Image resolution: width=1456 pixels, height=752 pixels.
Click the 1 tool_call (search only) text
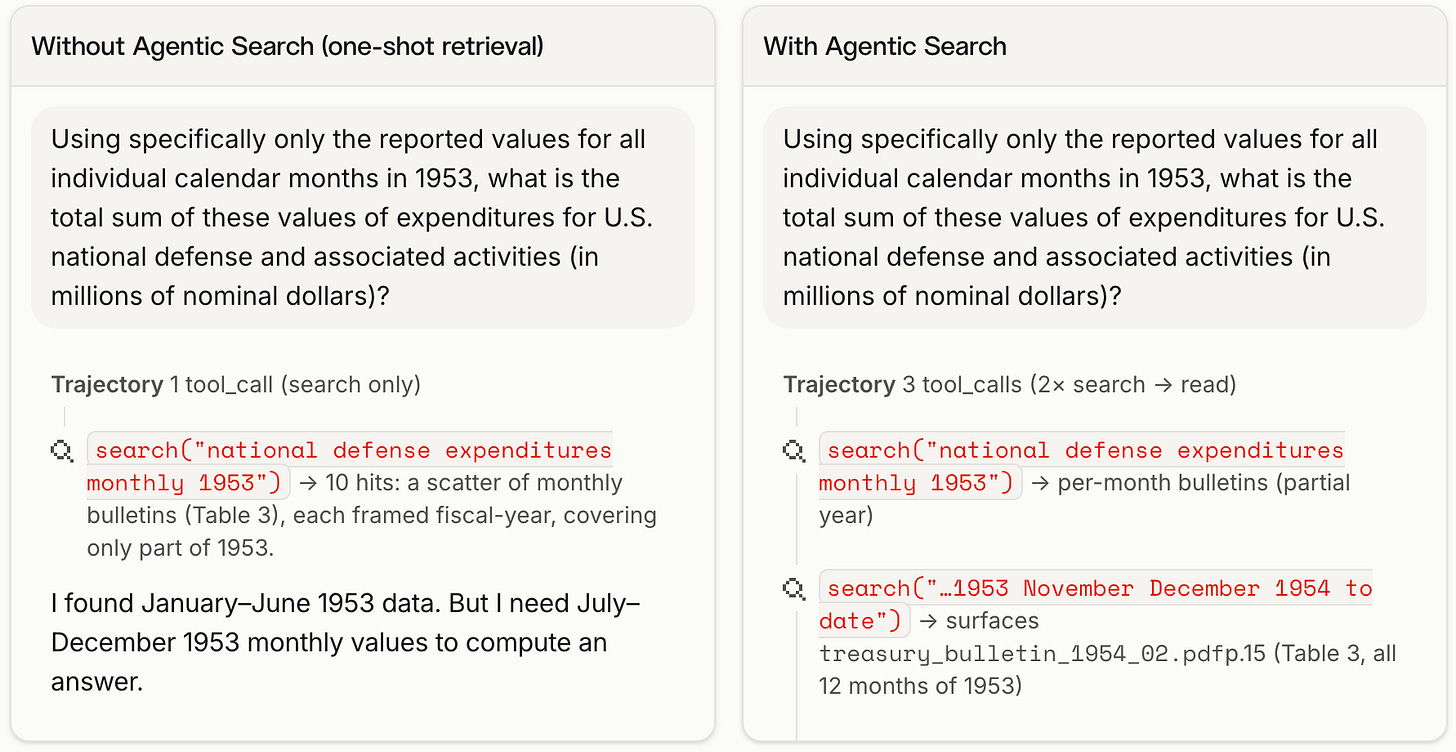click(295, 384)
